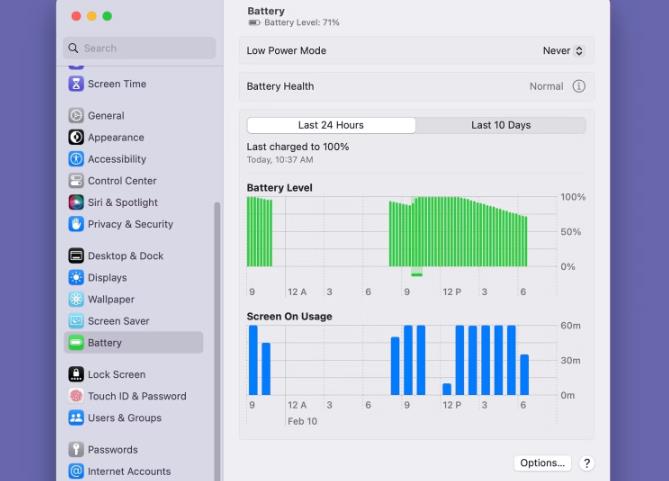Click the Accessibility icon

[x=76, y=159]
